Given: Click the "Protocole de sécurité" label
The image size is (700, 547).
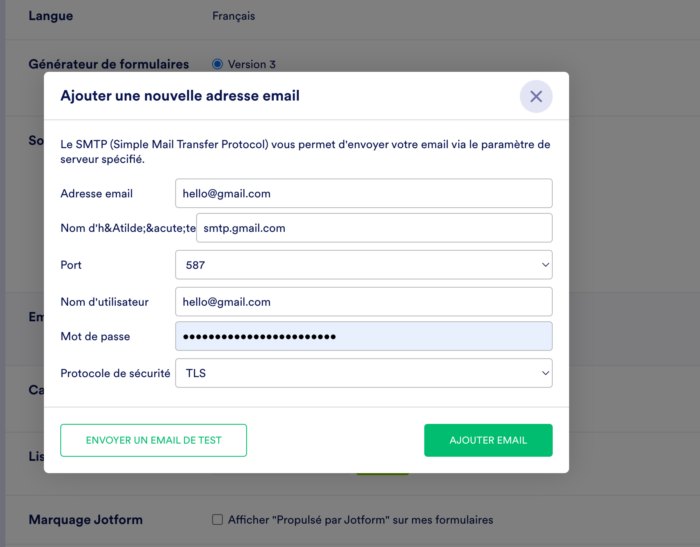Looking at the screenshot, I should (115, 374).
